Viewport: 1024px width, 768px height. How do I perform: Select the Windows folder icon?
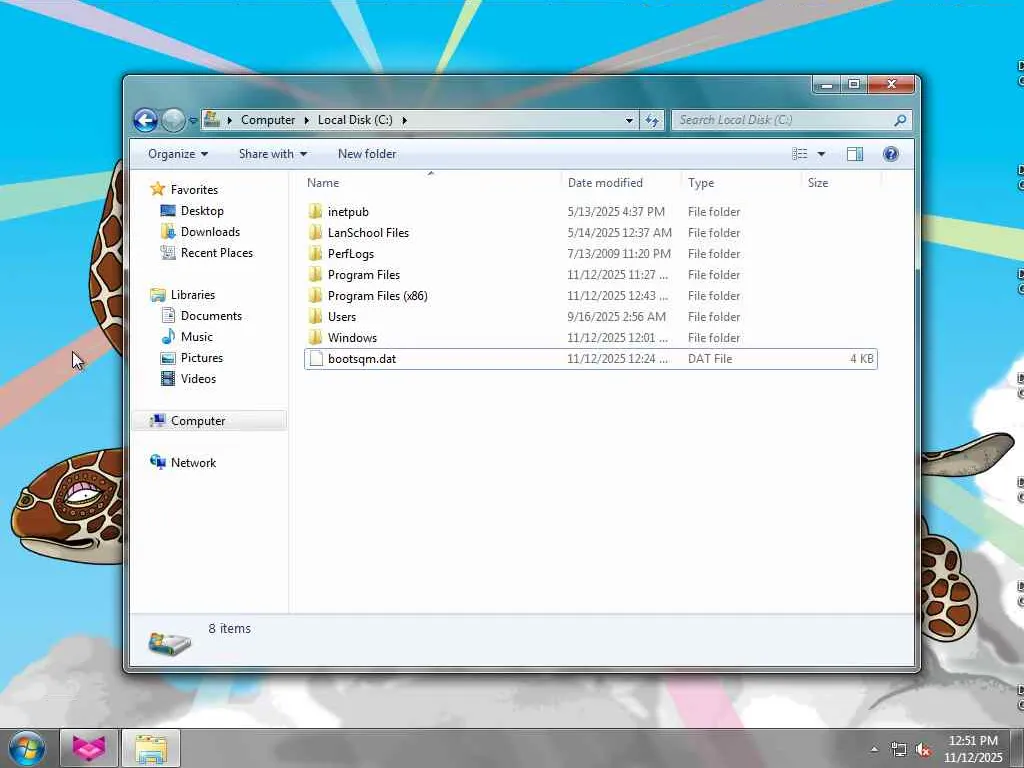coord(315,338)
